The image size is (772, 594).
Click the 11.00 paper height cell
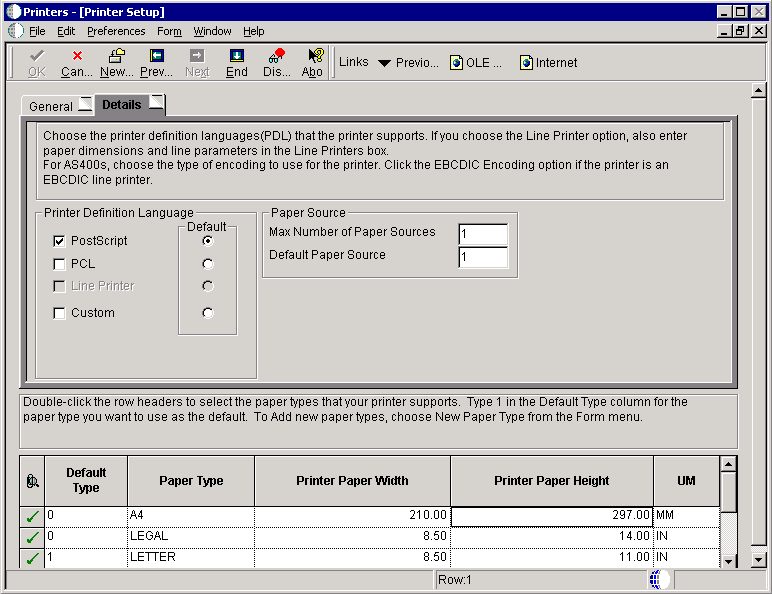click(x=552, y=558)
